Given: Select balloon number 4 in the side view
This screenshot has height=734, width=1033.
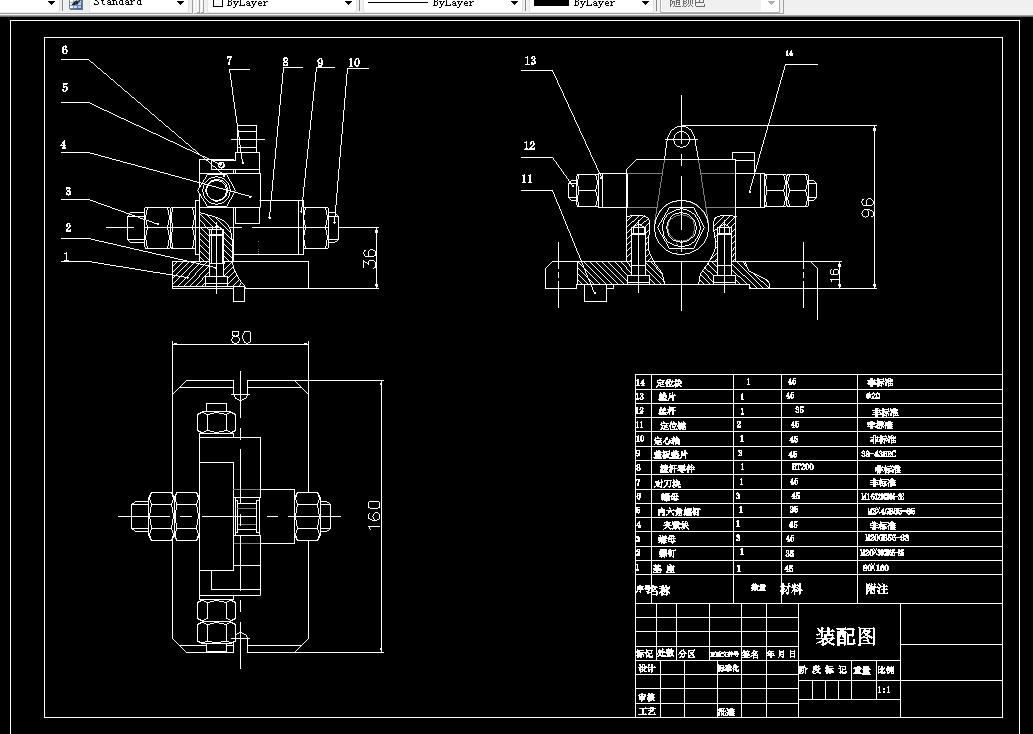Looking at the screenshot, I should coord(63,145).
